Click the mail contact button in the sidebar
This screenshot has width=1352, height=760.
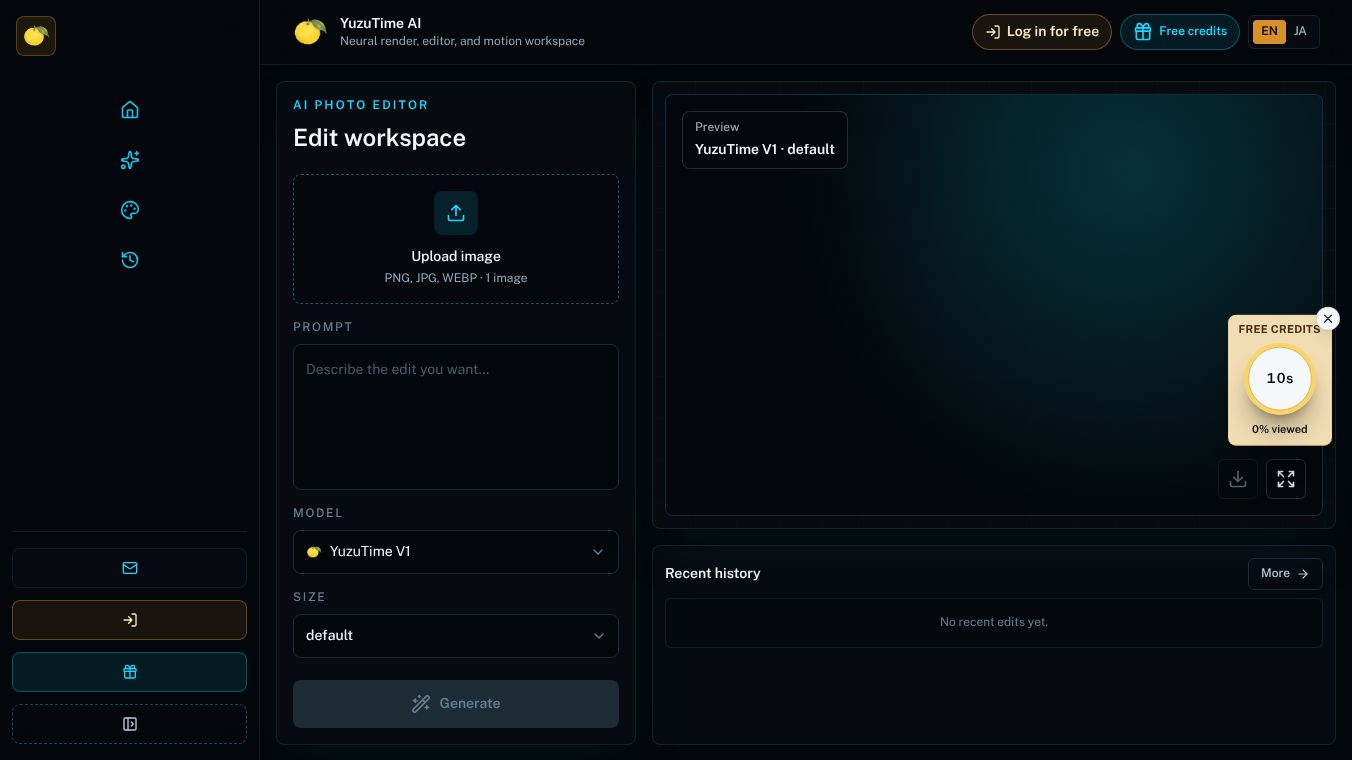[x=129, y=568]
